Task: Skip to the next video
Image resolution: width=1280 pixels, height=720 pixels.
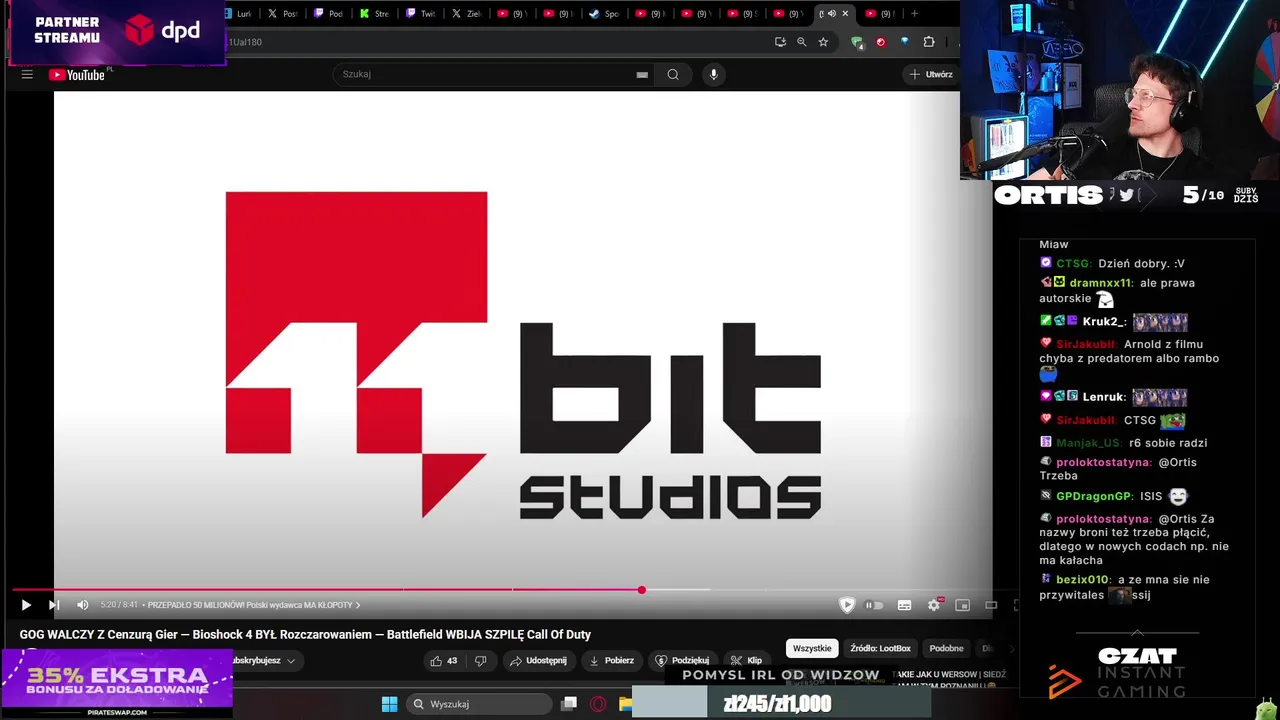Action: tap(54, 605)
